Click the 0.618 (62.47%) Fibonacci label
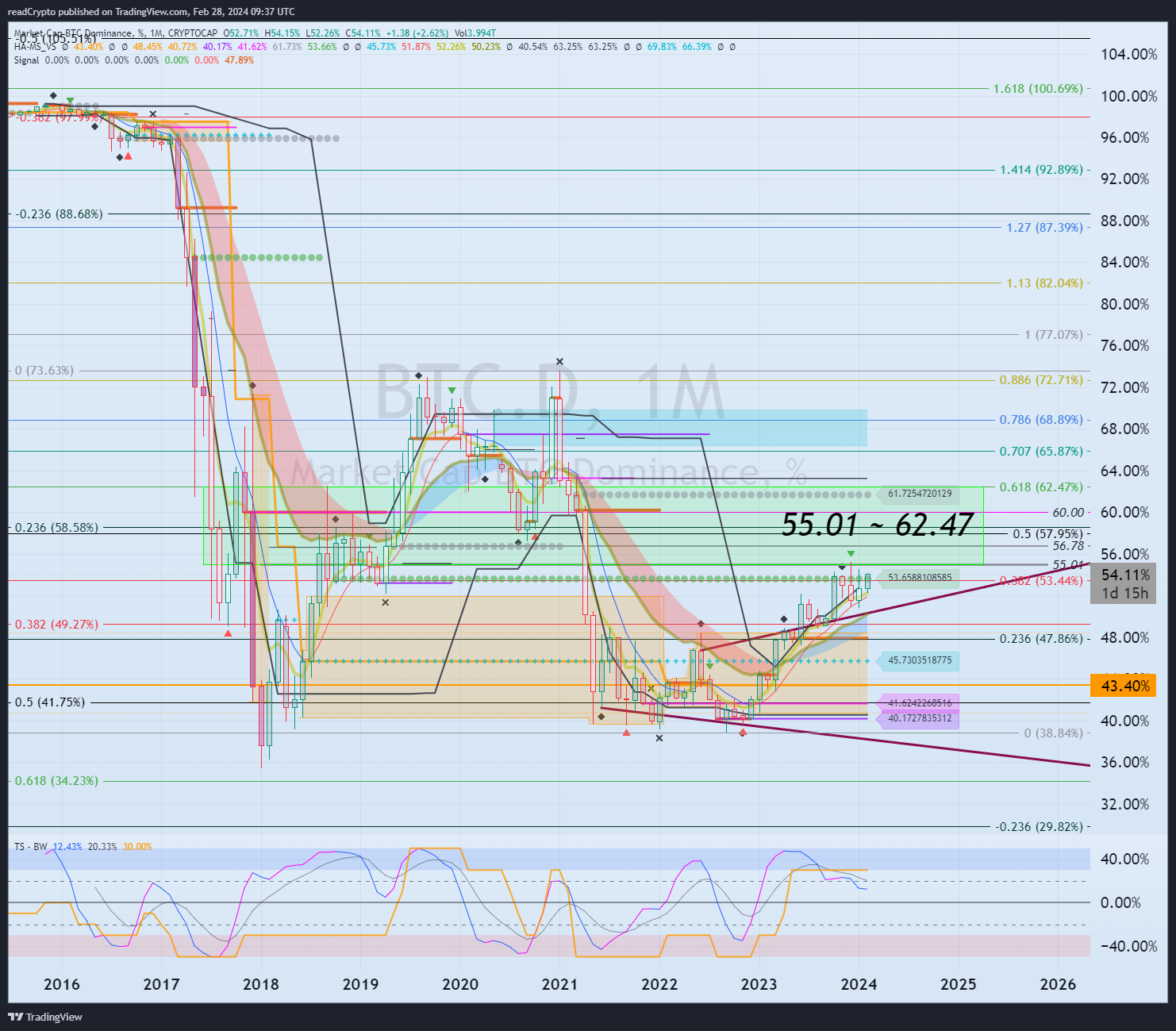The width and height of the screenshot is (1176, 1031). [x=1041, y=487]
